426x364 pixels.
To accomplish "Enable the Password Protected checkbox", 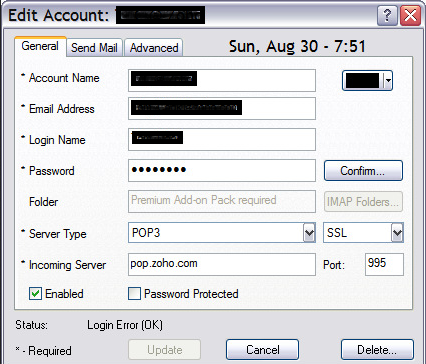I will pyautogui.click(x=134, y=294).
